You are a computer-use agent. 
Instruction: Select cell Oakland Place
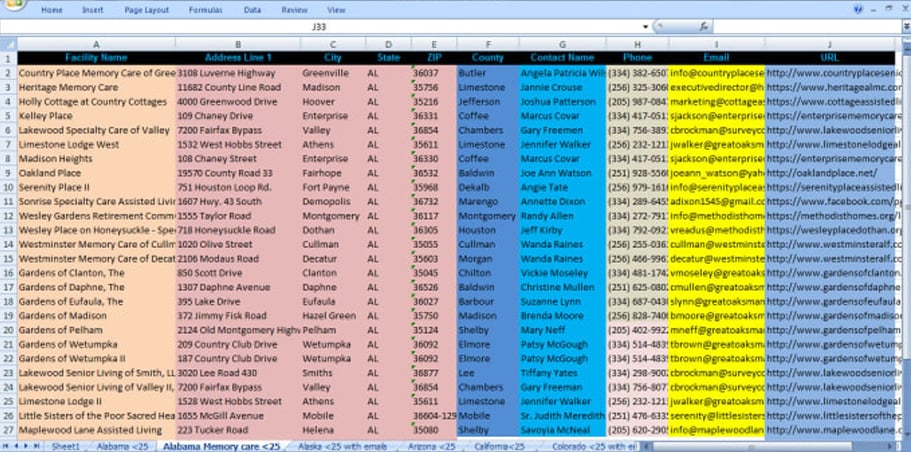click(x=96, y=173)
